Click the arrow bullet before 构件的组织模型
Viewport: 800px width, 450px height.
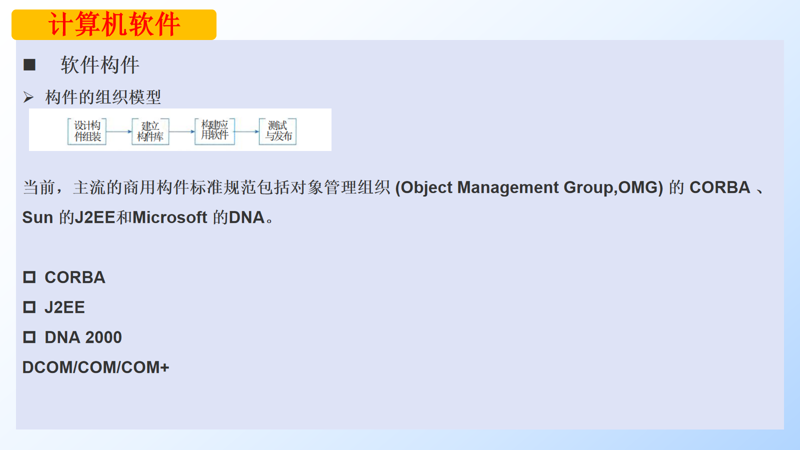(x=29, y=97)
